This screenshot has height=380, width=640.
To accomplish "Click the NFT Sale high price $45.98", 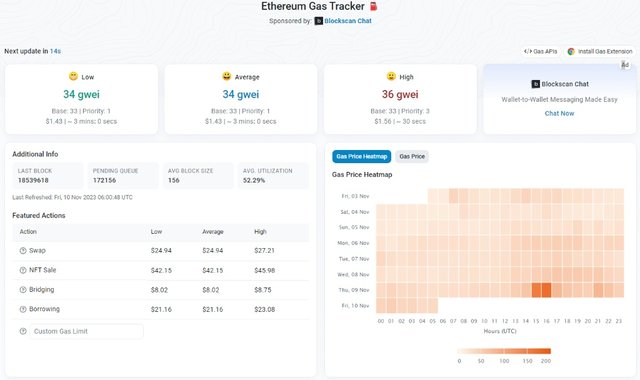I will tap(264, 270).
